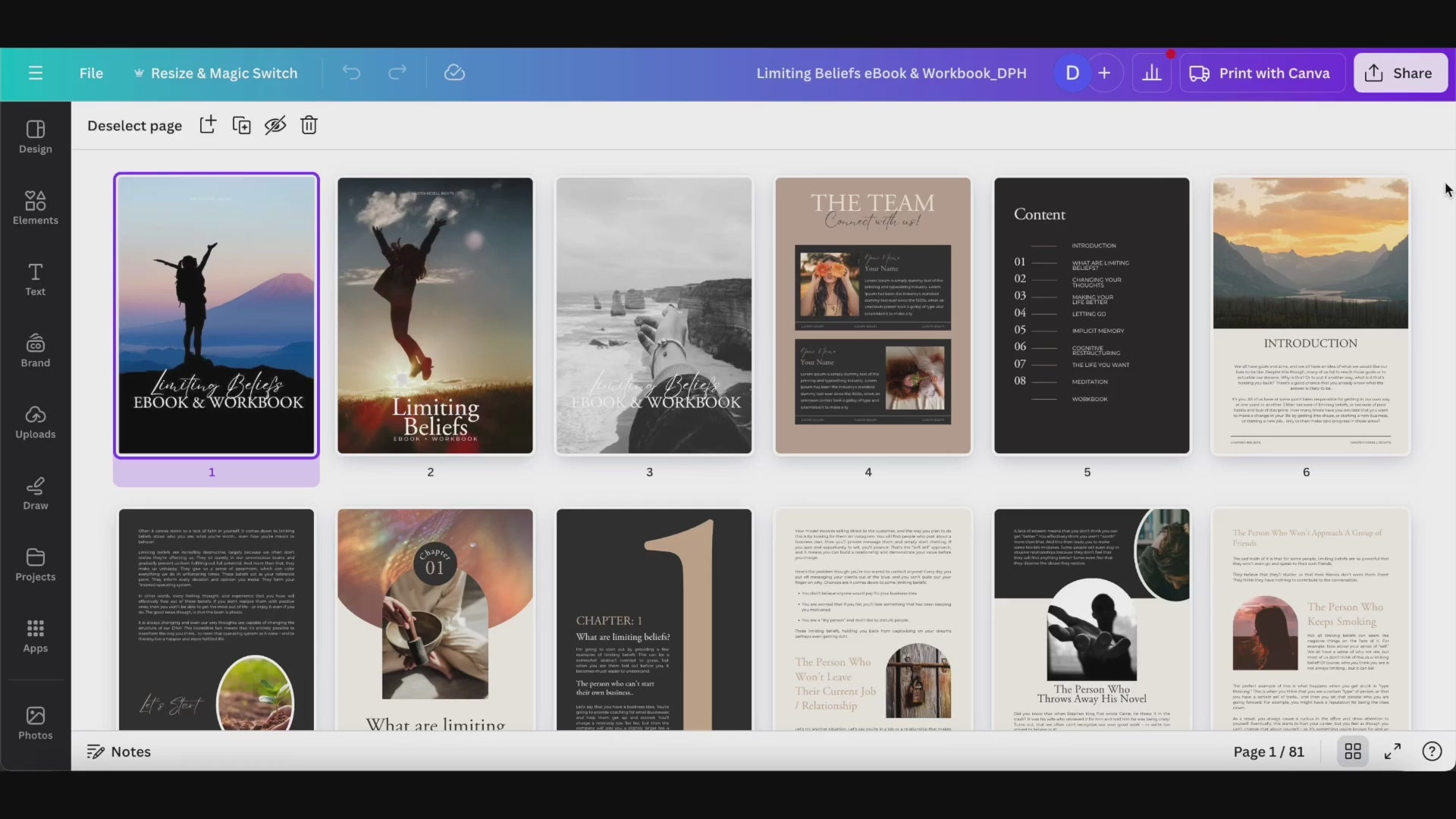Click the redo arrow
Image resolution: width=1456 pixels, height=819 pixels.
tap(397, 73)
